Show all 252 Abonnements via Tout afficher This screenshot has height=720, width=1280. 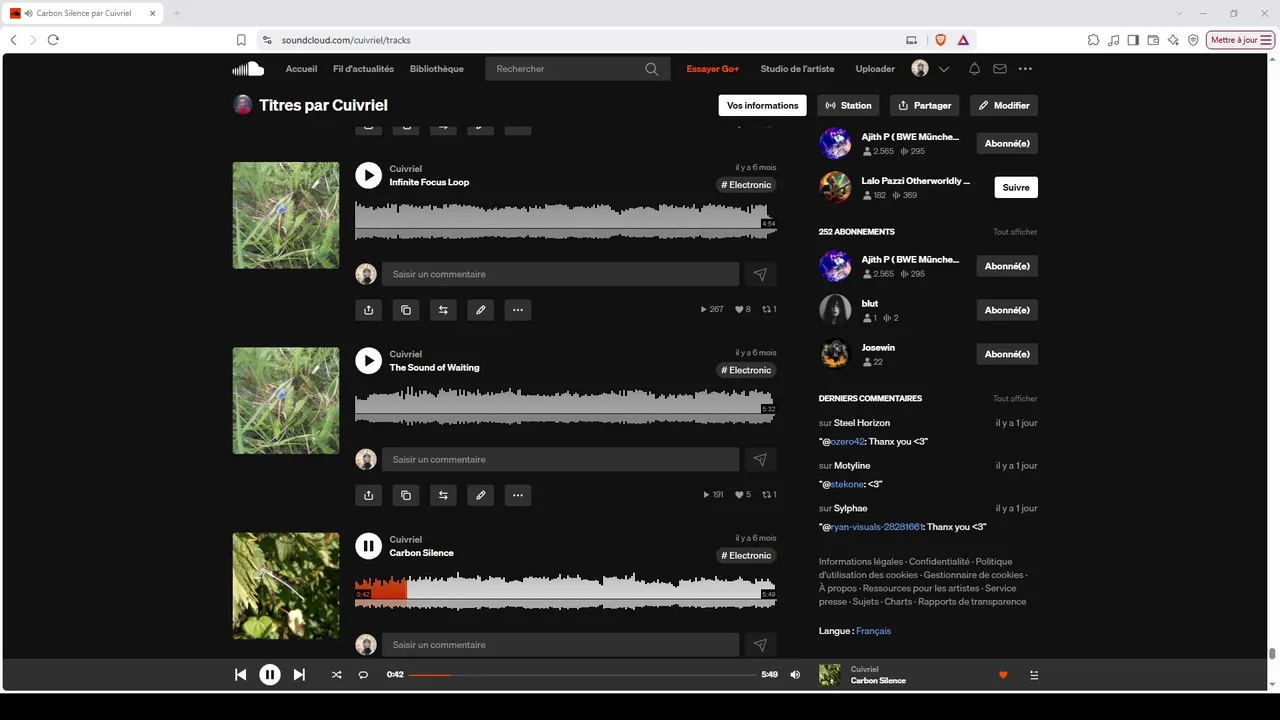1015,232
